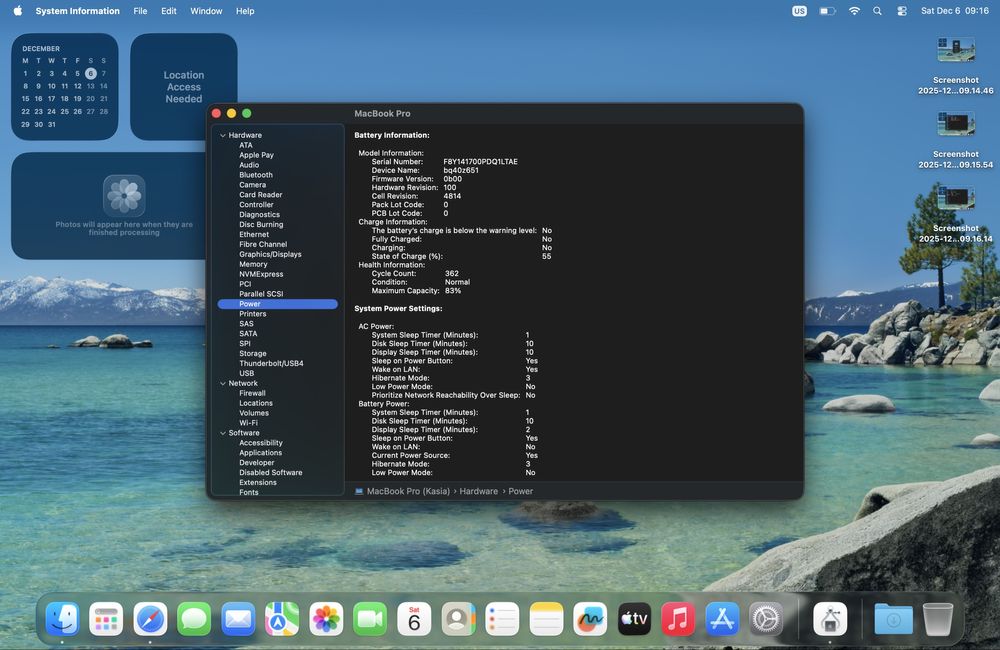Viewport: 1000px width, 650px height.
Task: Open Downloads folder in the dock
Action: pos(893,619)
